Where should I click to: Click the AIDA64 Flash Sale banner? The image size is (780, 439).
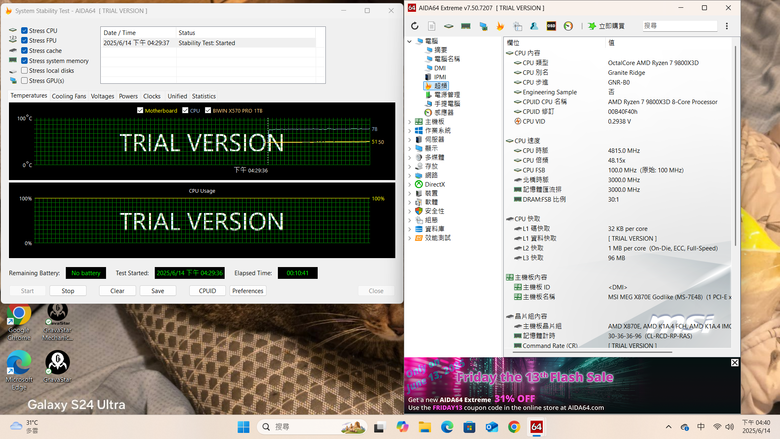572,385
